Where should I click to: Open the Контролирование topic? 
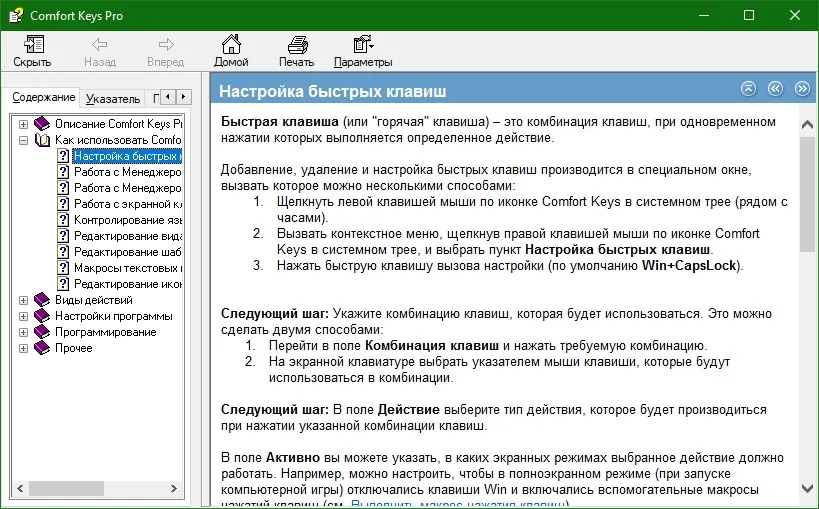pos(127,220)
